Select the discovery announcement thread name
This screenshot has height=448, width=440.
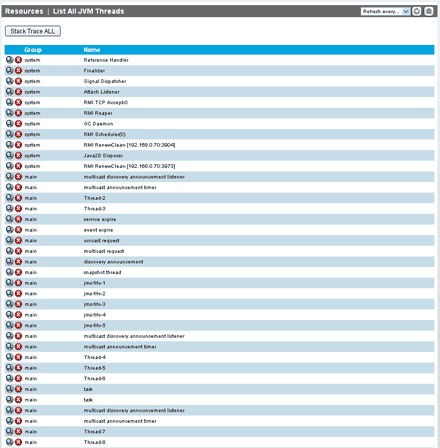[x=113, y=262]
